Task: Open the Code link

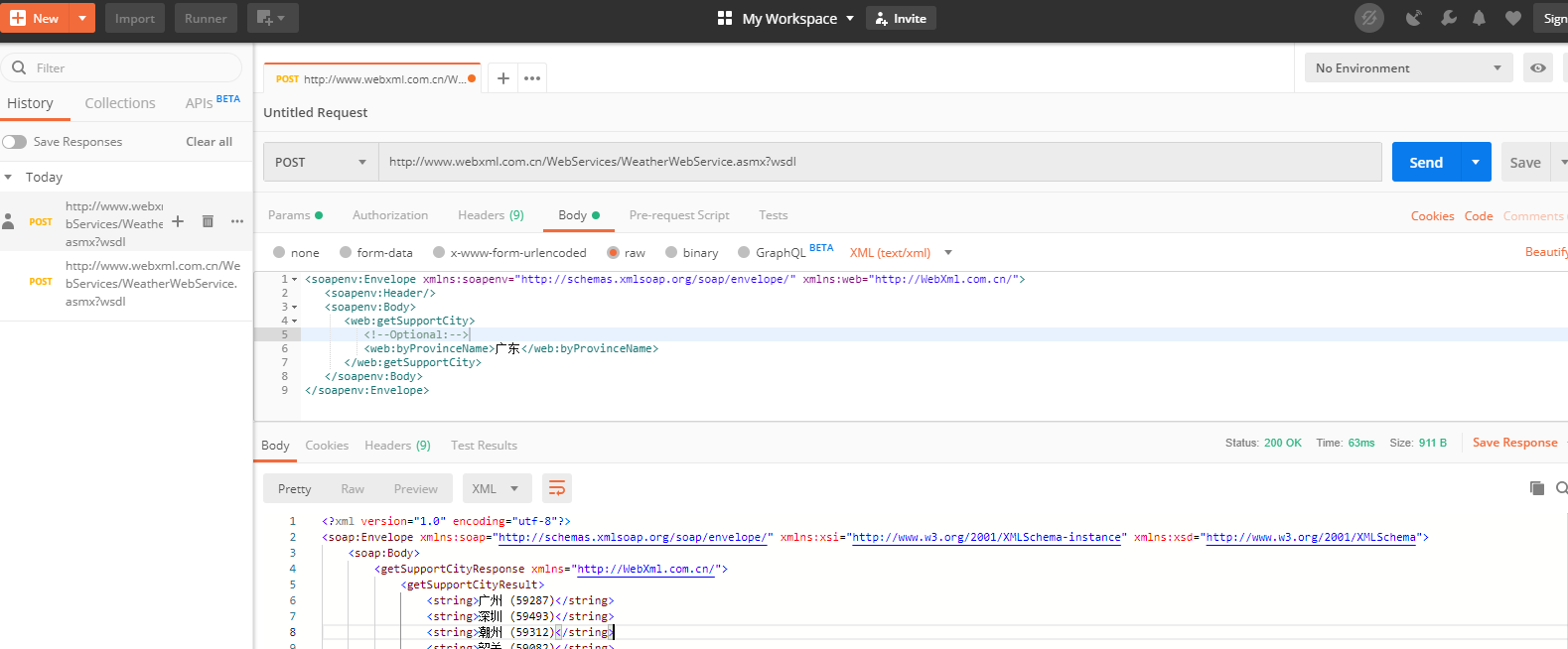Action: (x=1479, y=216)
